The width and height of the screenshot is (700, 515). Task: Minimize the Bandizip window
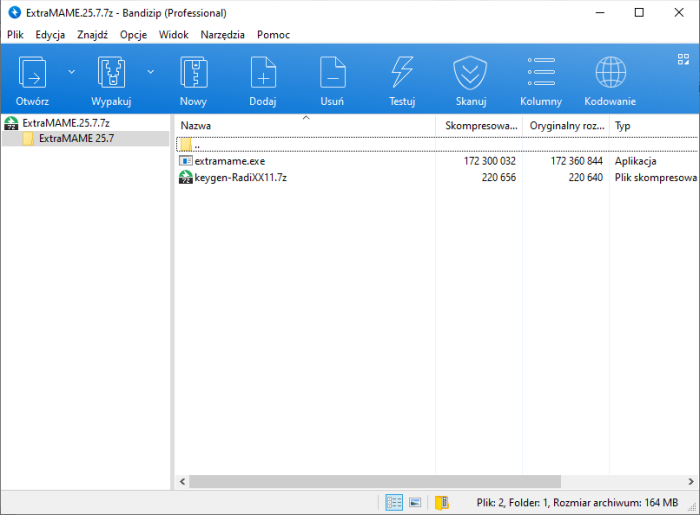[600, 12]
